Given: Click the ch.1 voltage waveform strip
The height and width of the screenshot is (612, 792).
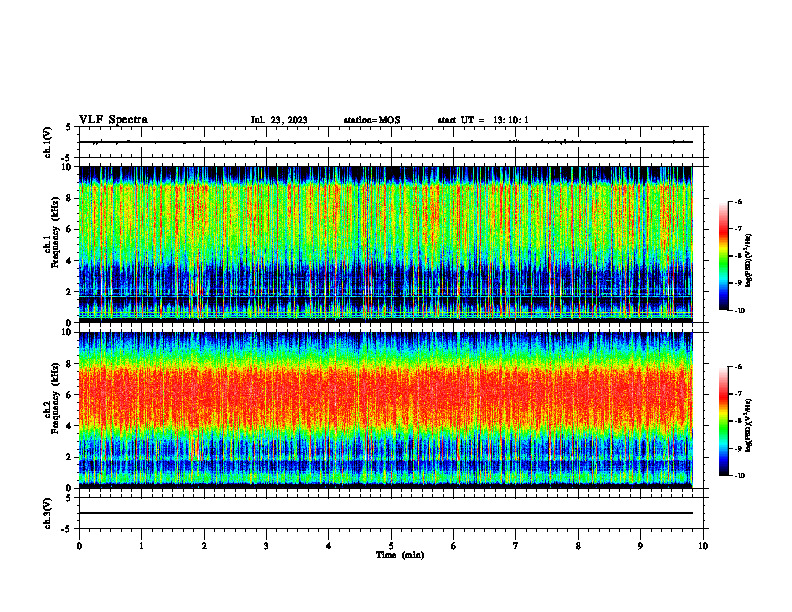Looking at the screenshot, I should pos(391,142).
